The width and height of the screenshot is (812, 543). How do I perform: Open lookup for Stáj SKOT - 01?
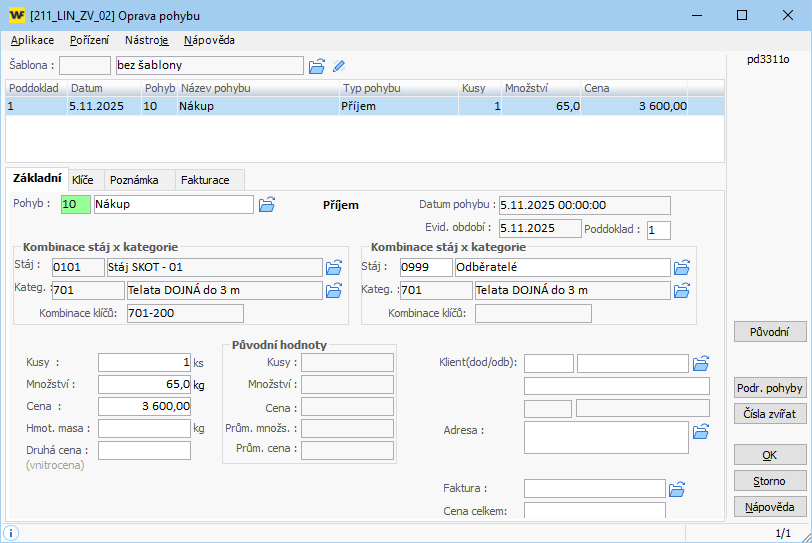[x=334, y=268]
